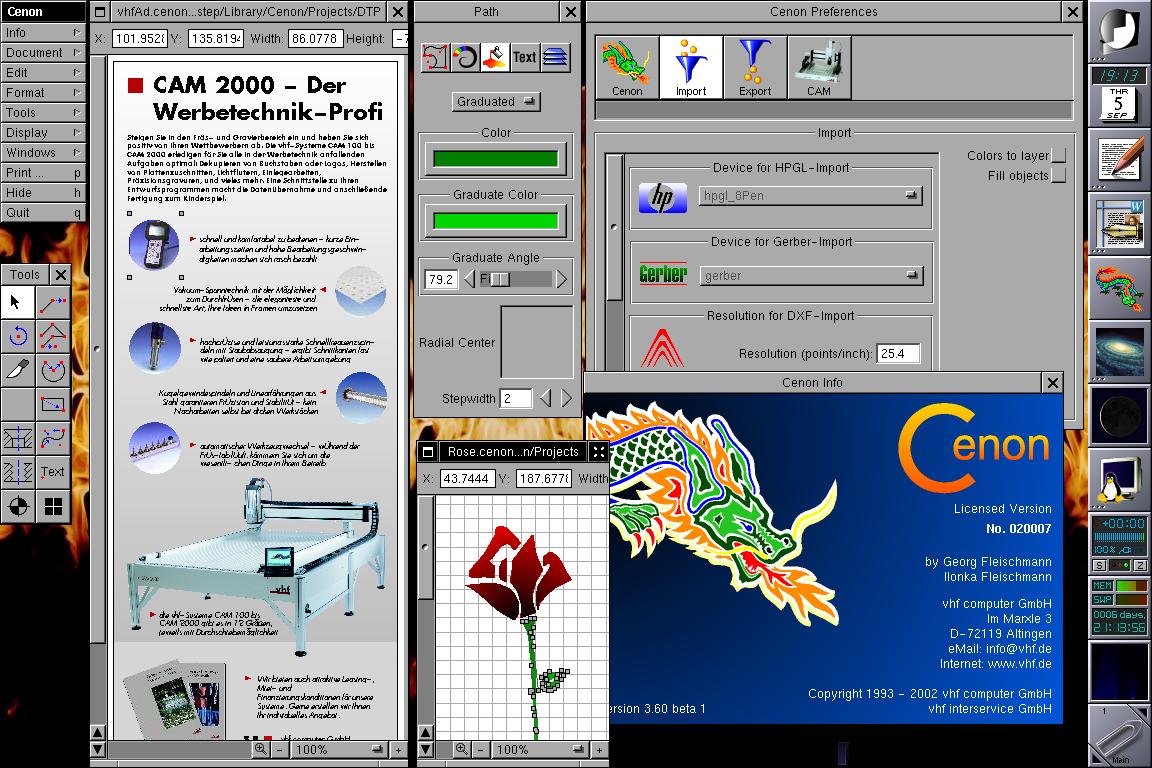Pick the knife cutting tool

(x=17, y=370)
